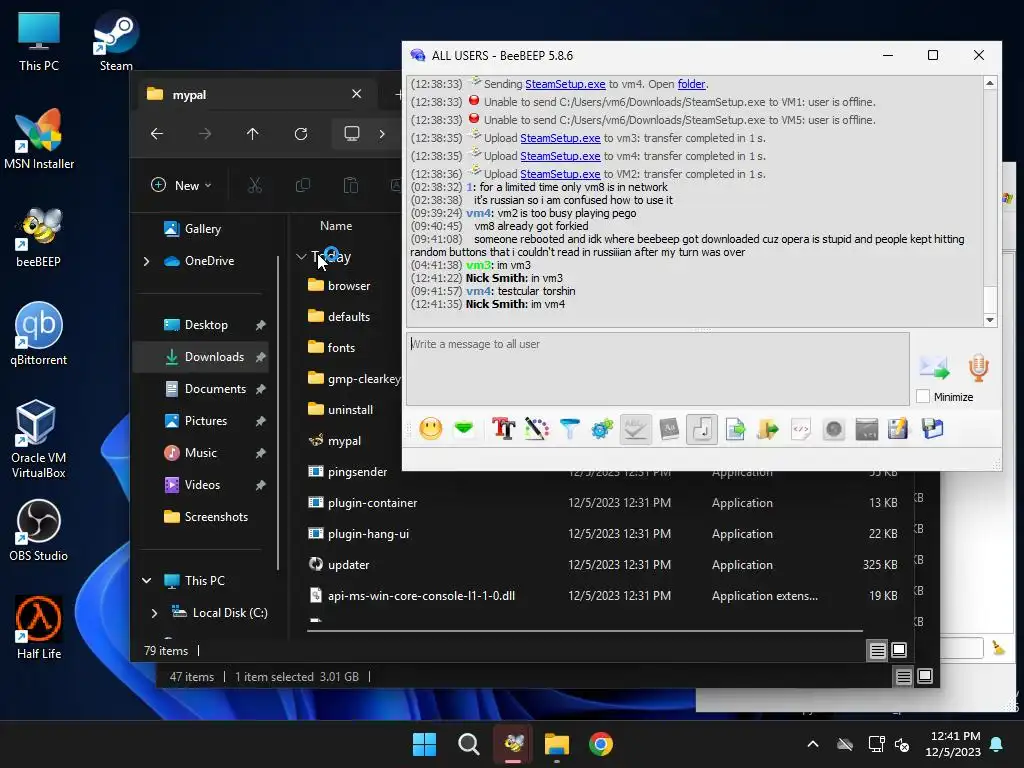
Task: Click the send file icon in BeeBEEP
Action: coord(735,429)
